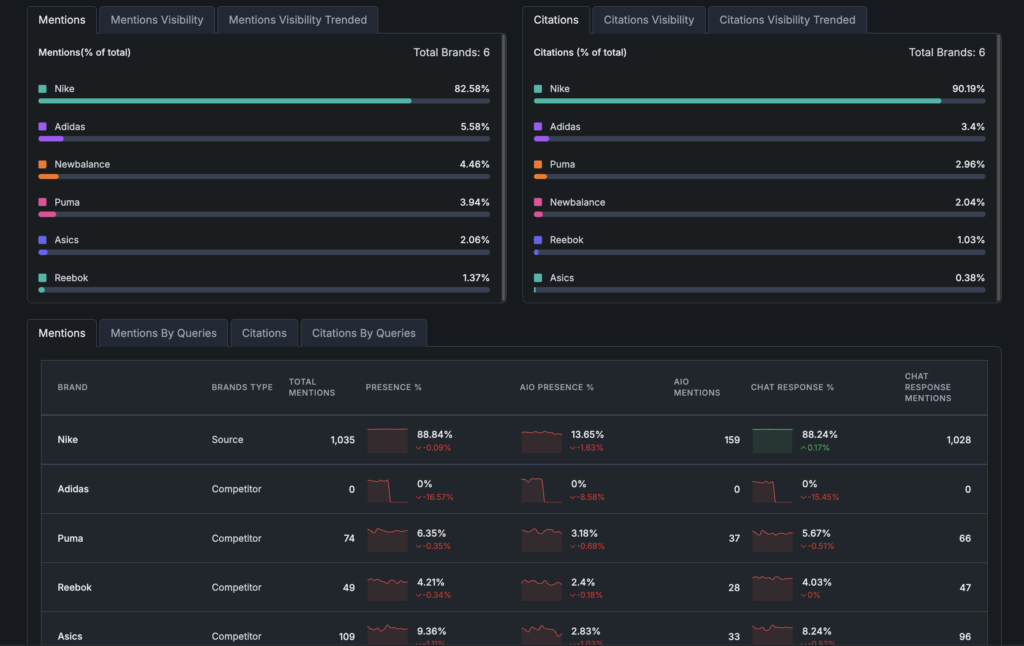The image size is (1024, 646).
Task: Switch to the Mentions By Queries tab
Action: (x=163, y=333)
